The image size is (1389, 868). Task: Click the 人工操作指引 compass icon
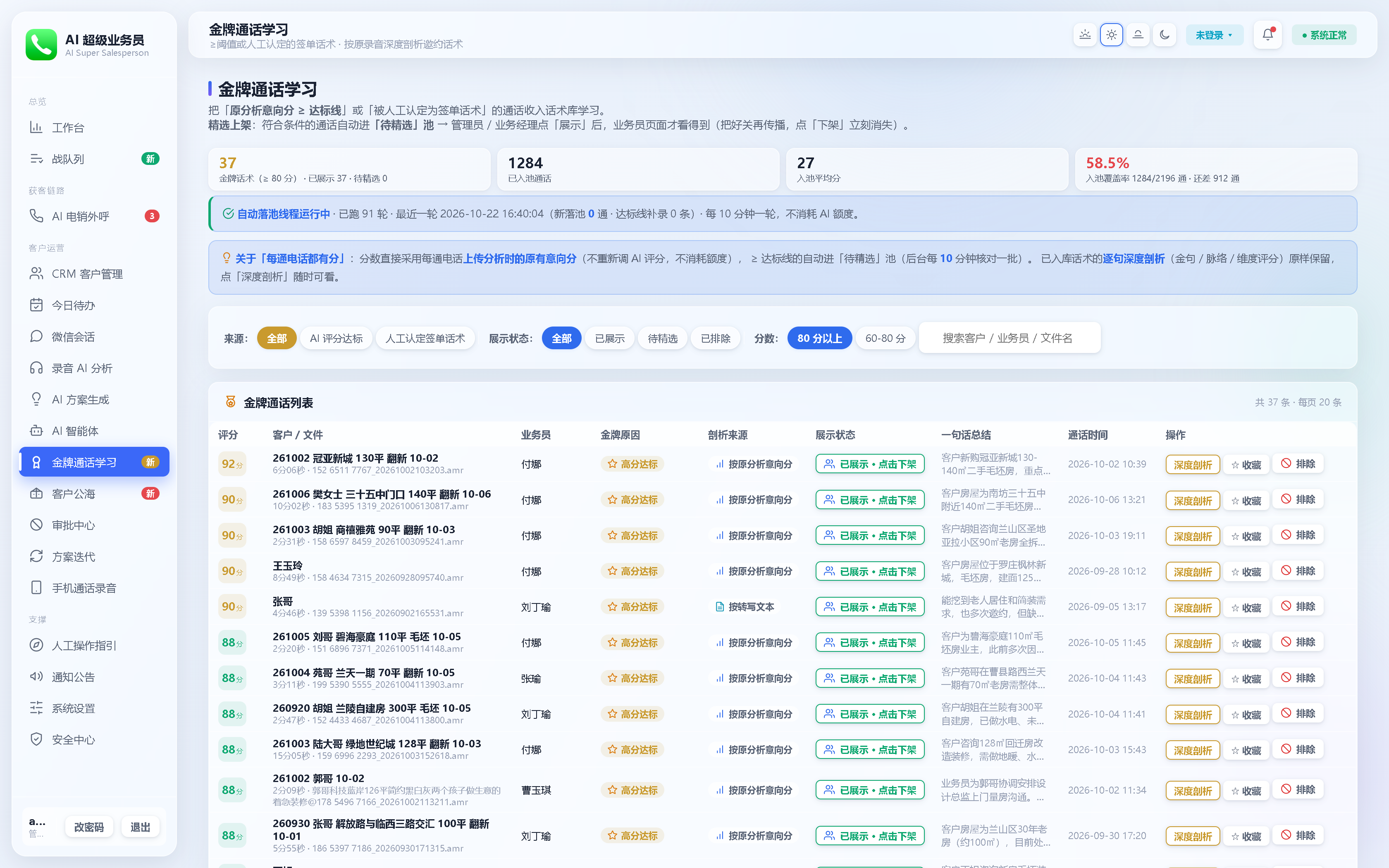tap(36, 645)
